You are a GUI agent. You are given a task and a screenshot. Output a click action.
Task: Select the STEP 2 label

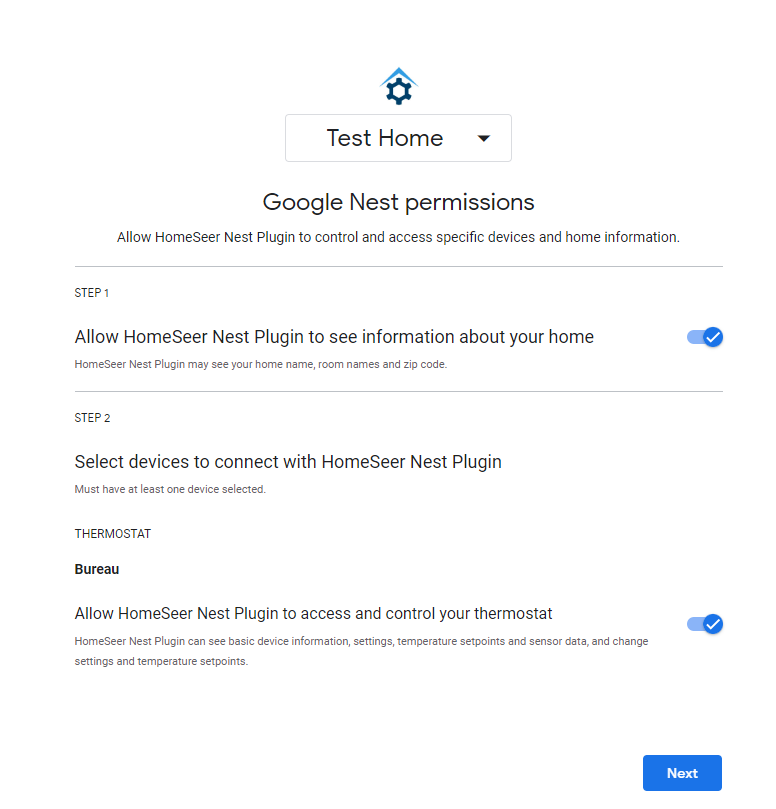(92, 418)
